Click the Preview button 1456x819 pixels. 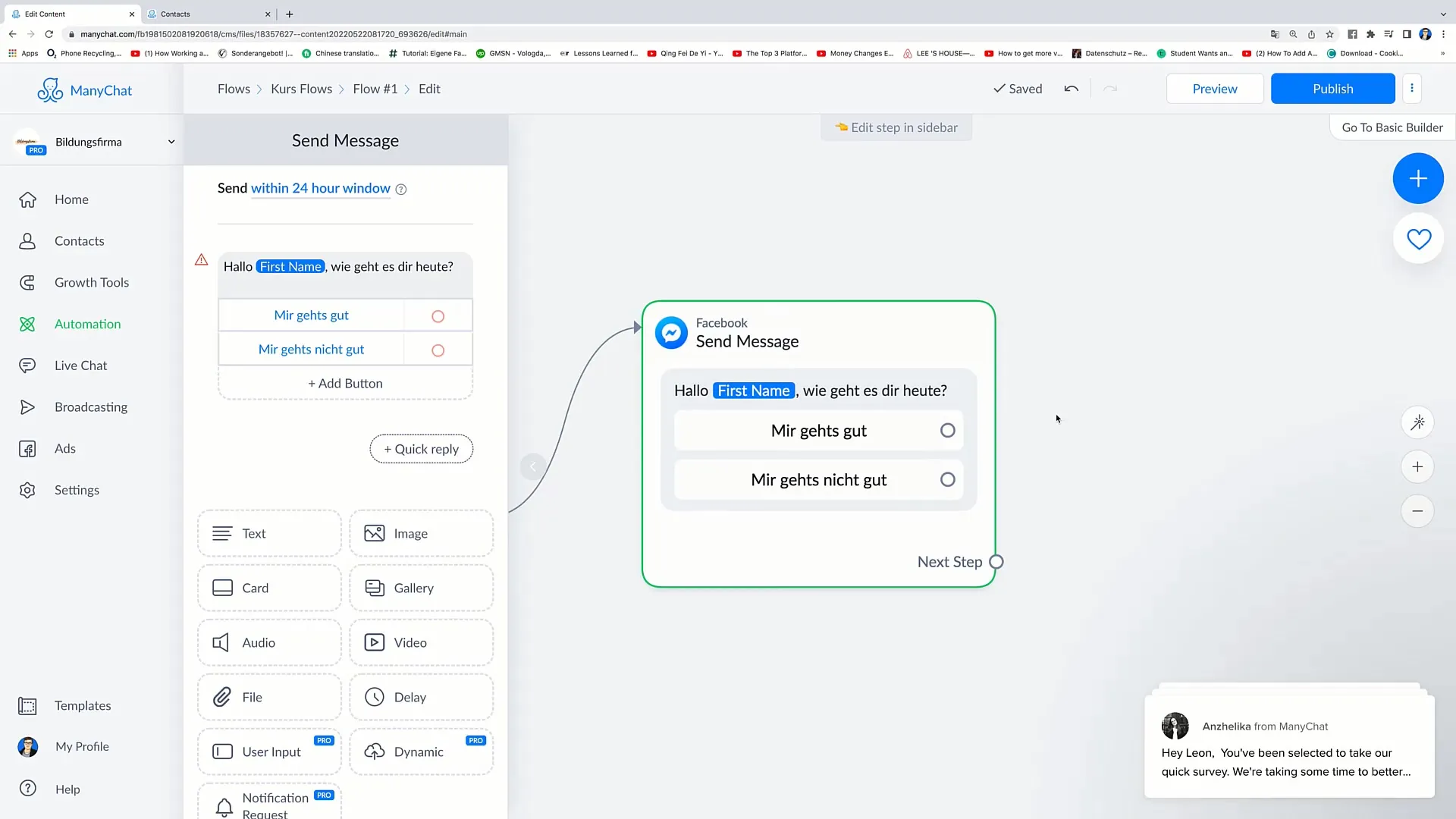(x=1214, y=89)
